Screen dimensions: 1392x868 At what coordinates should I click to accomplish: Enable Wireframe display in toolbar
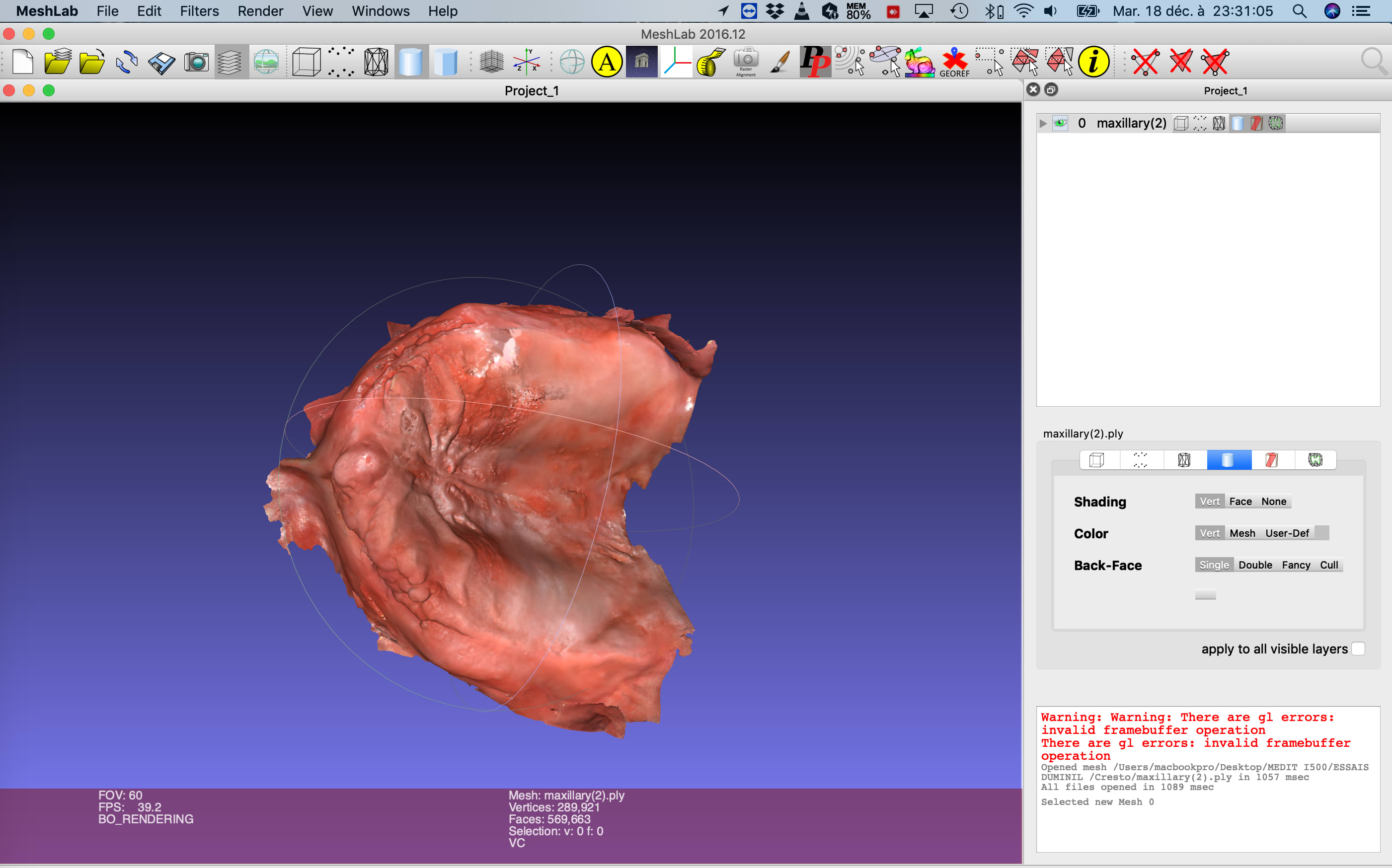[x=376, y=62]
